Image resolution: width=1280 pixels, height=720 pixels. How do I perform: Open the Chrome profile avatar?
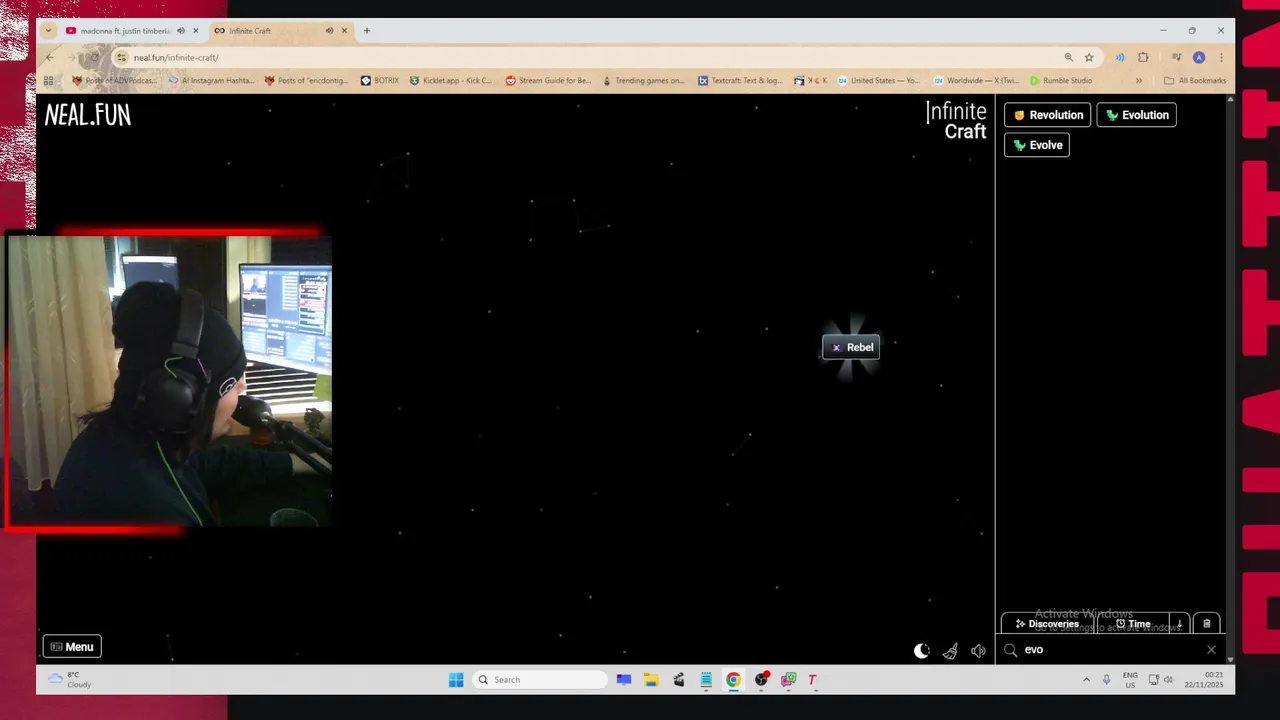[1199, 57]
